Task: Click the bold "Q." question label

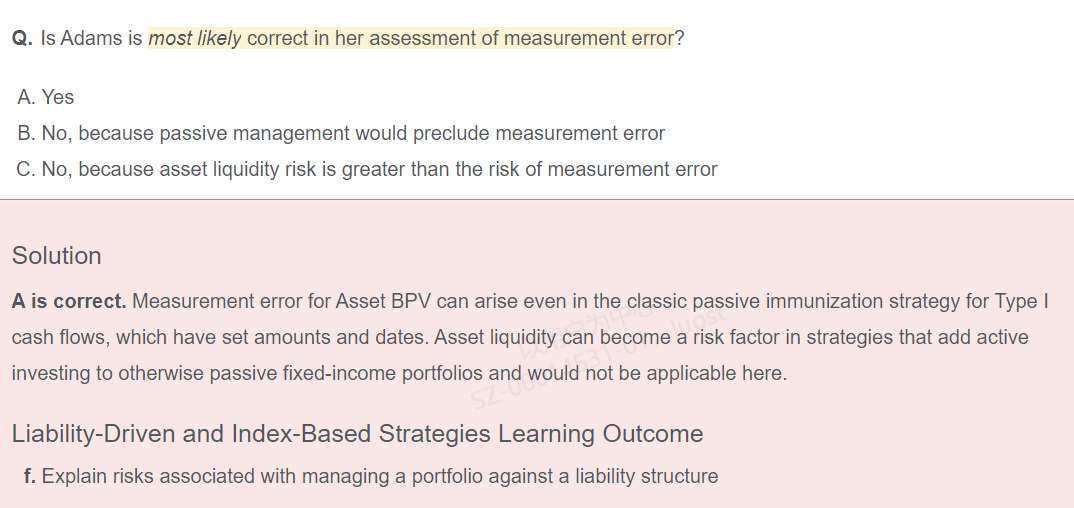Action: pyautogui.click(x=22, y=39)
